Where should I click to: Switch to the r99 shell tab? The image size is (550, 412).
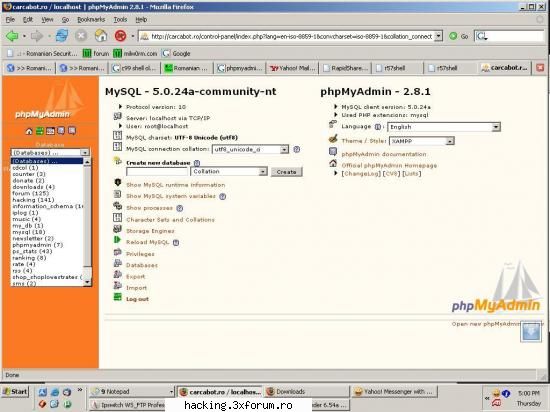click(x=134, y=68)
